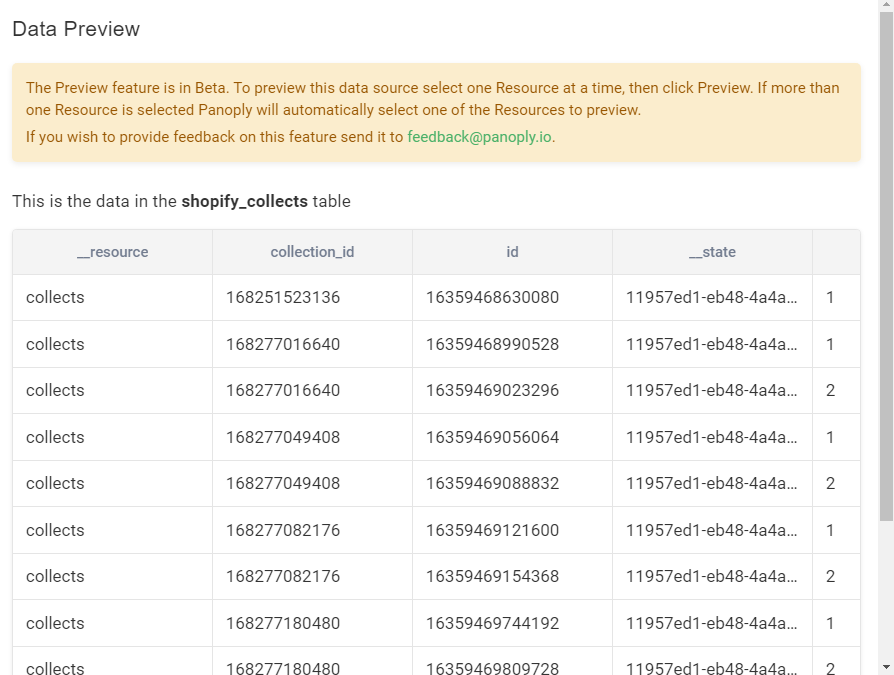Click 'collects' in row with id 16359468630080
This screenshot has height=675, width=894.
55,298
